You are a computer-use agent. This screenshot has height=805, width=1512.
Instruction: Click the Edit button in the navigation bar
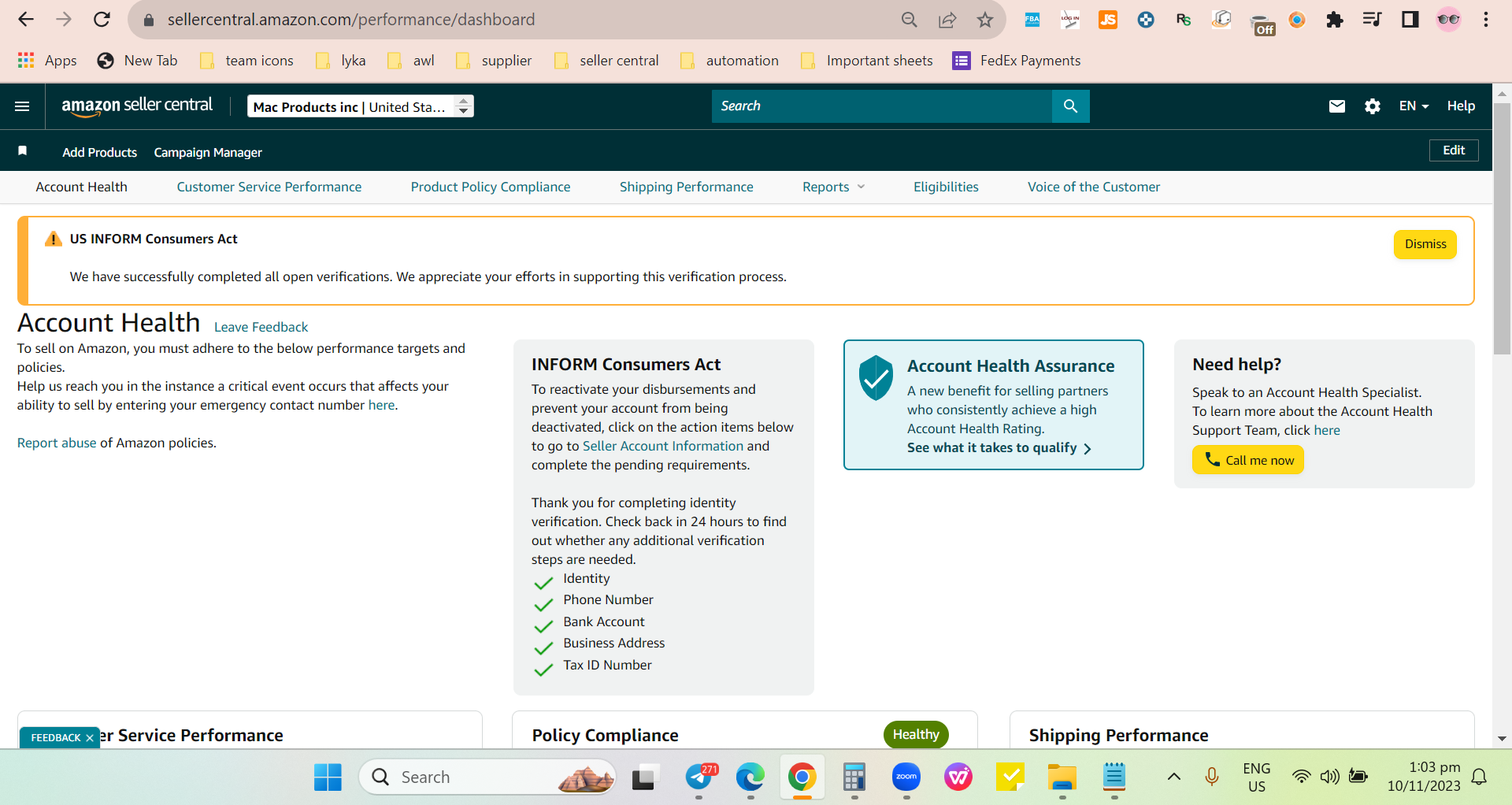point(1454,150)
